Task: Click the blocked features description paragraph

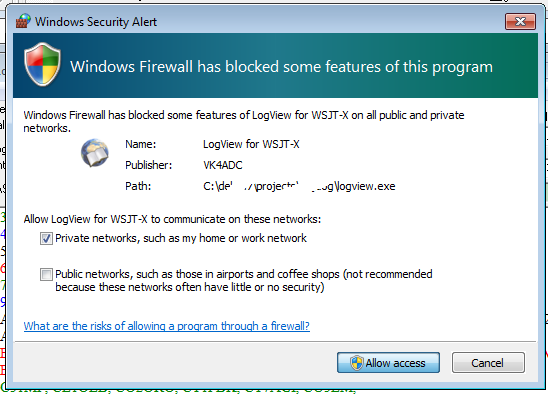Action: tap(244, 121)
